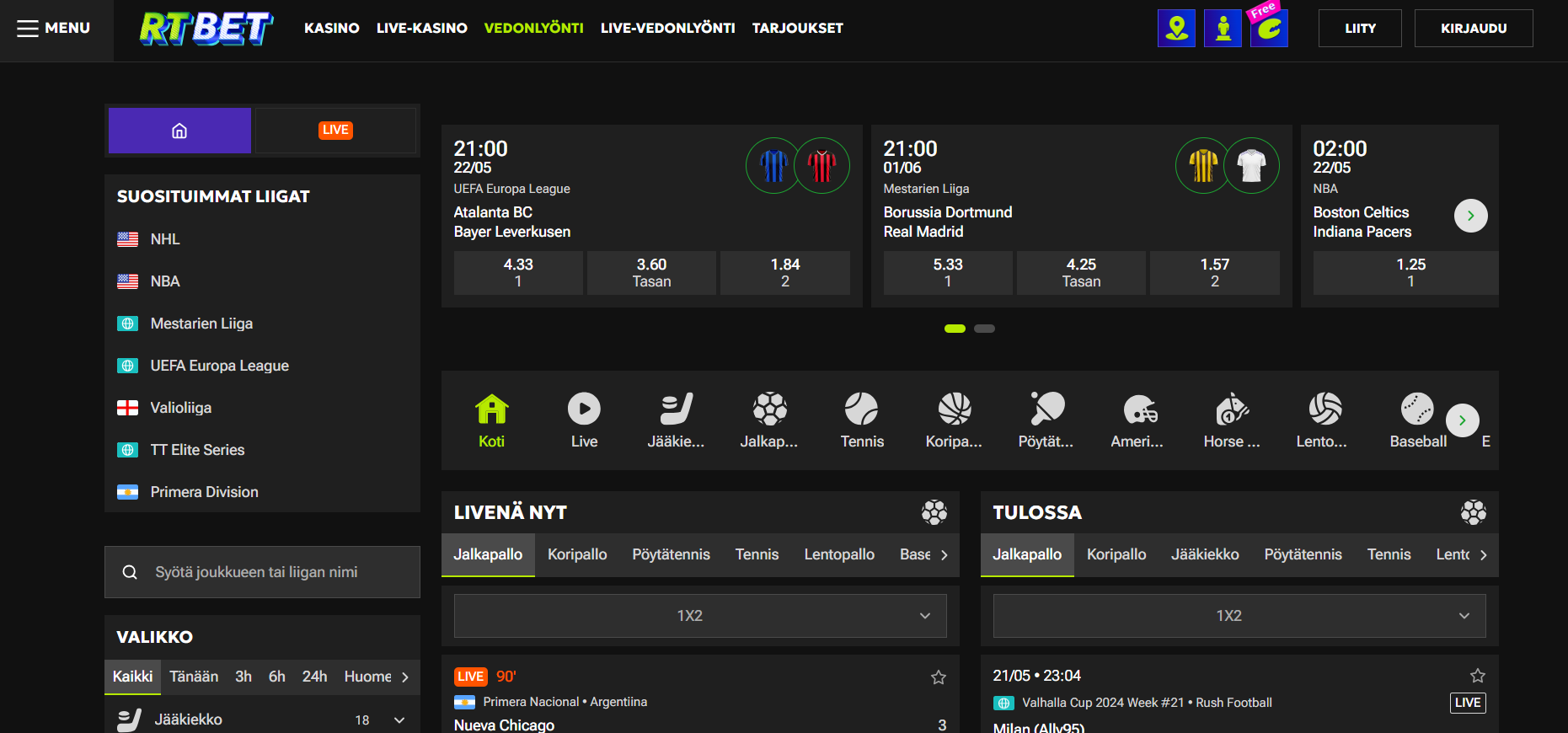Click the KIRJAUDU button

(x=1474, y=28)
